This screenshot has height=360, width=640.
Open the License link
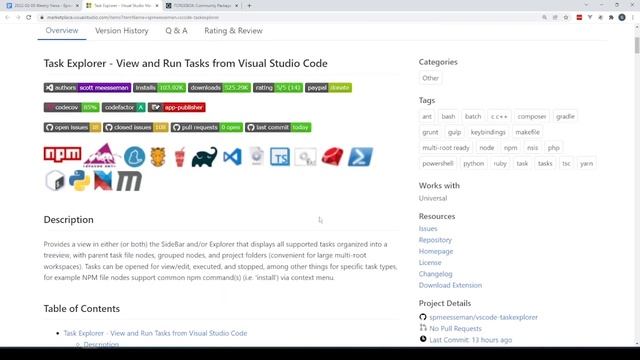430,262
